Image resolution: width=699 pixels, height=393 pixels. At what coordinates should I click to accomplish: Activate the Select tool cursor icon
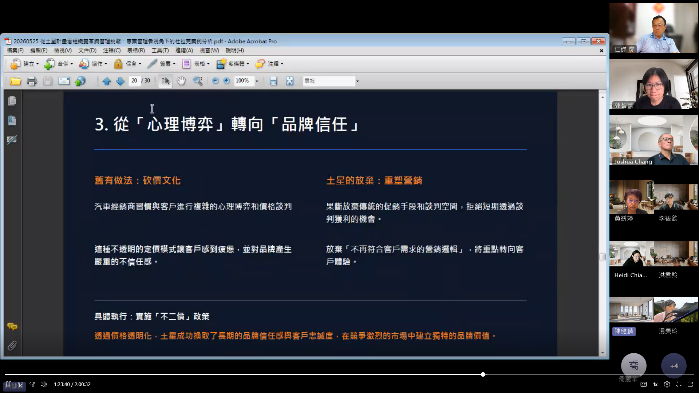[165, 81]
